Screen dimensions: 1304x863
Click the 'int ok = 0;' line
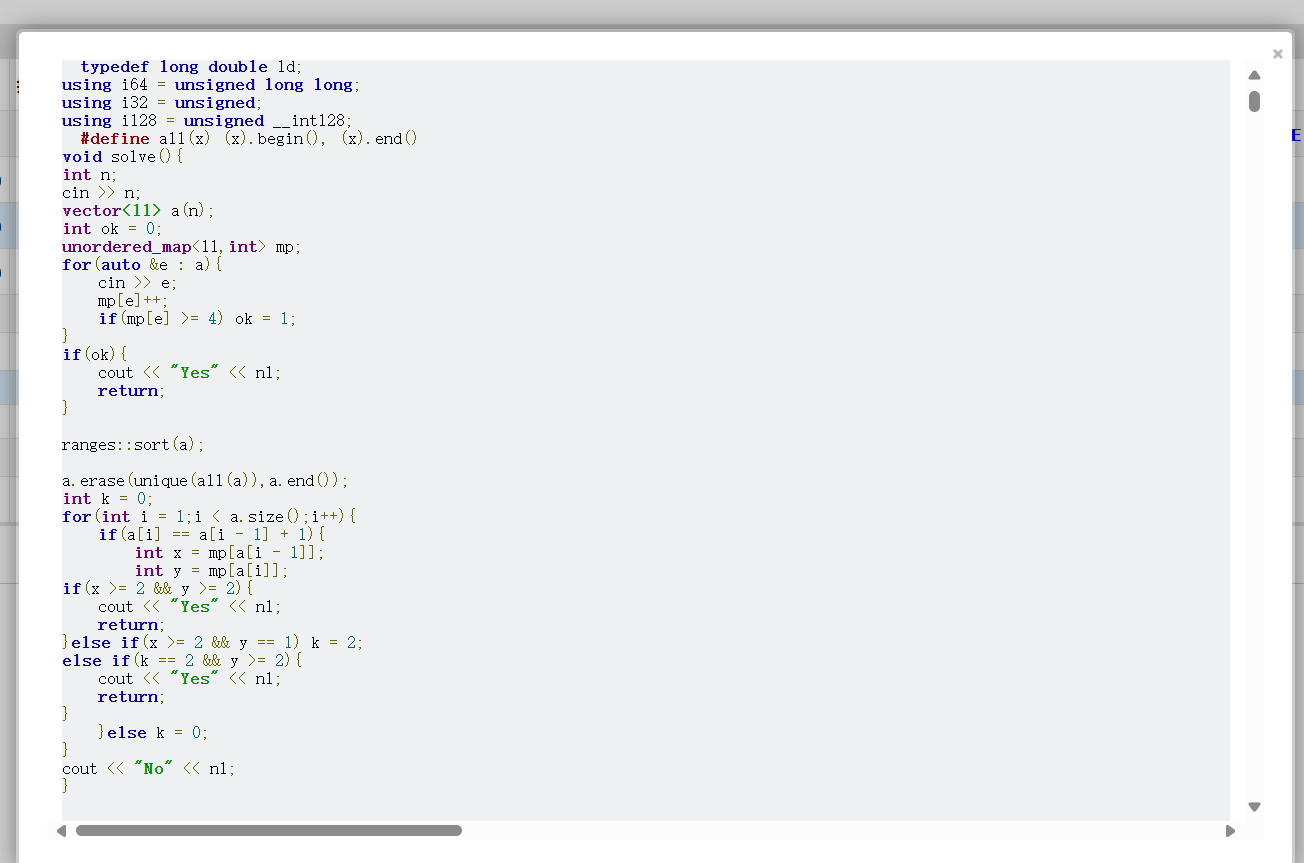112,229
